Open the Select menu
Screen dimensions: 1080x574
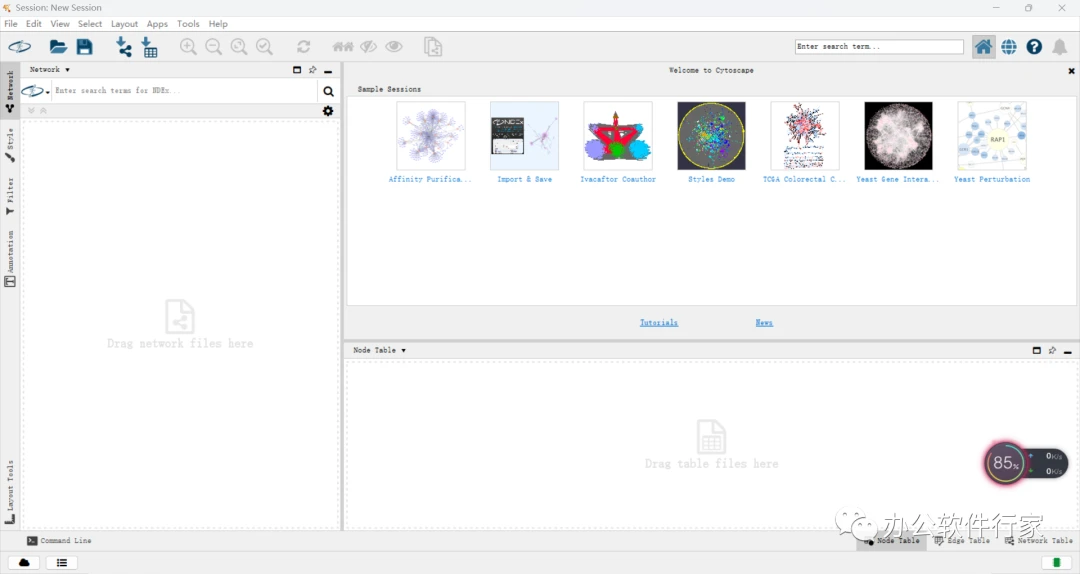pyautogui.click(x=90, y=23)
